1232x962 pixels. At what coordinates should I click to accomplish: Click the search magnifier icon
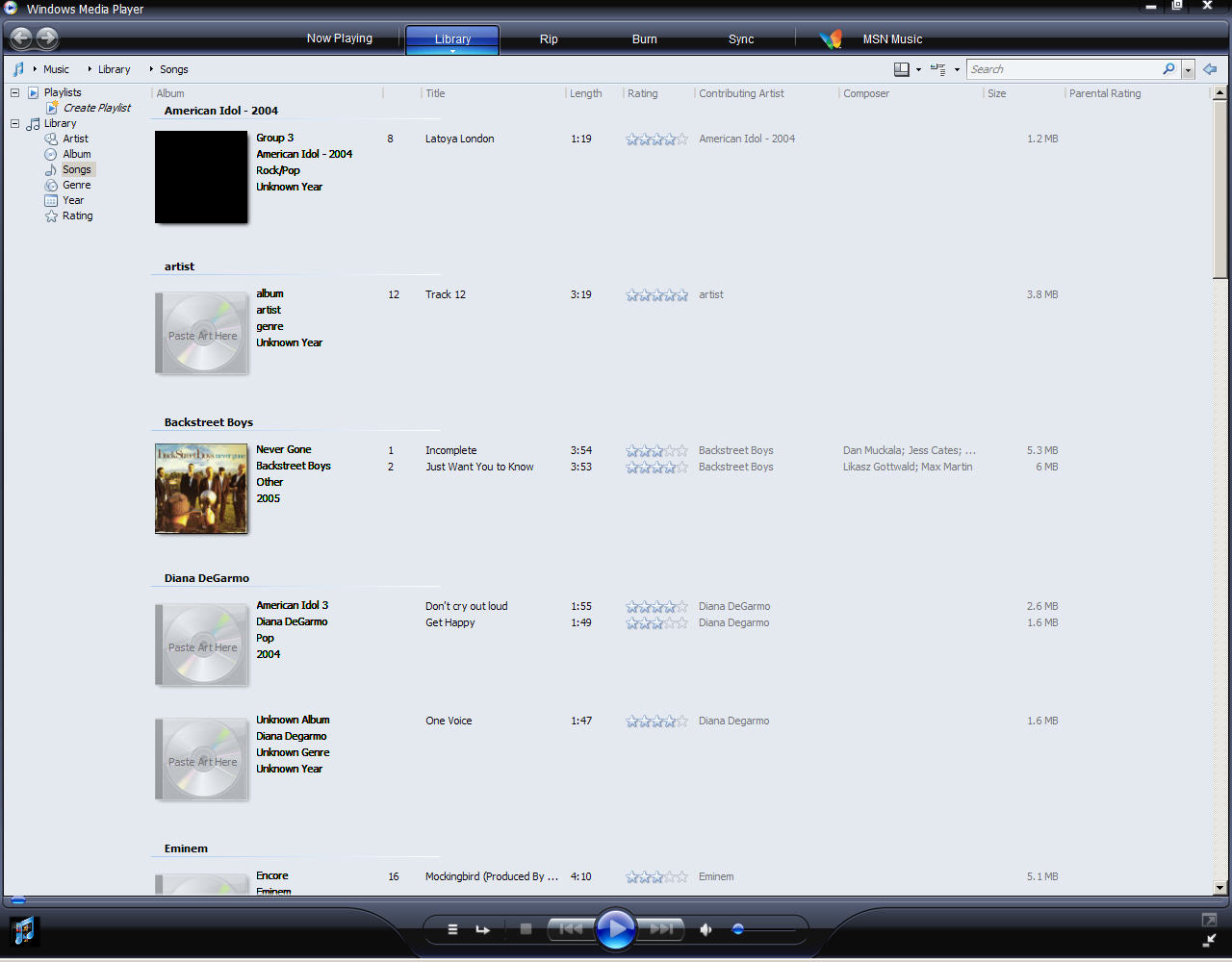[x=1168, y=69]
